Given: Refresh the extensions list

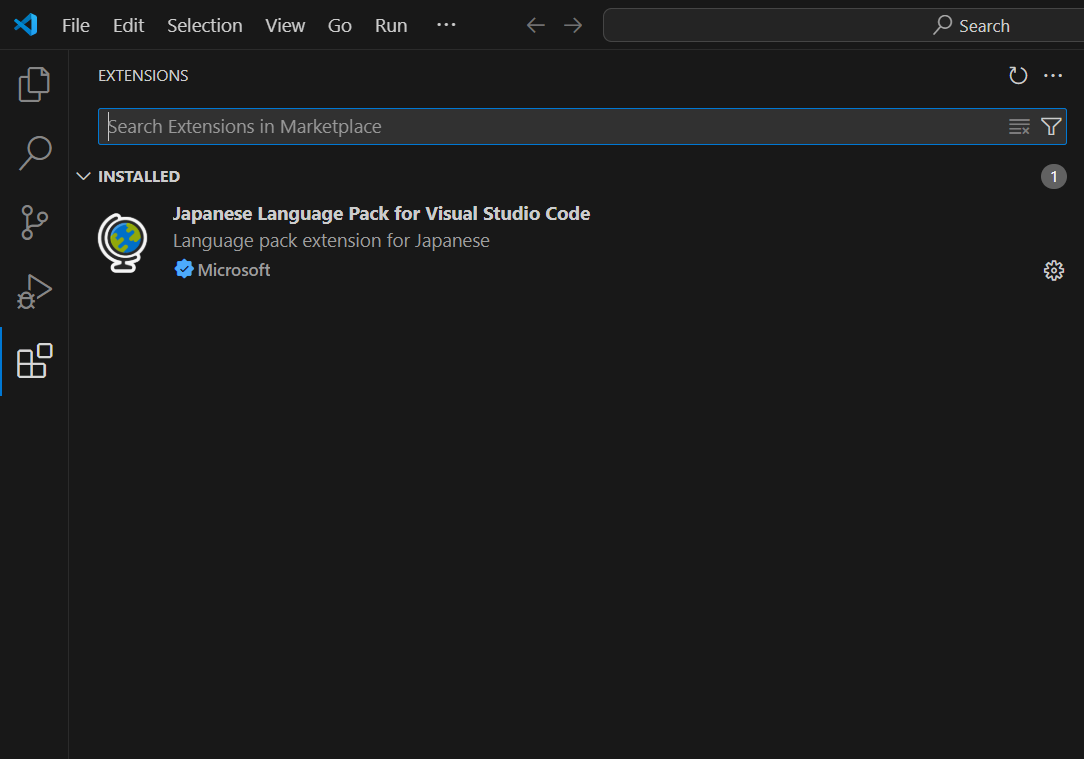Looking at the screenshot, I should [1018, 75].
